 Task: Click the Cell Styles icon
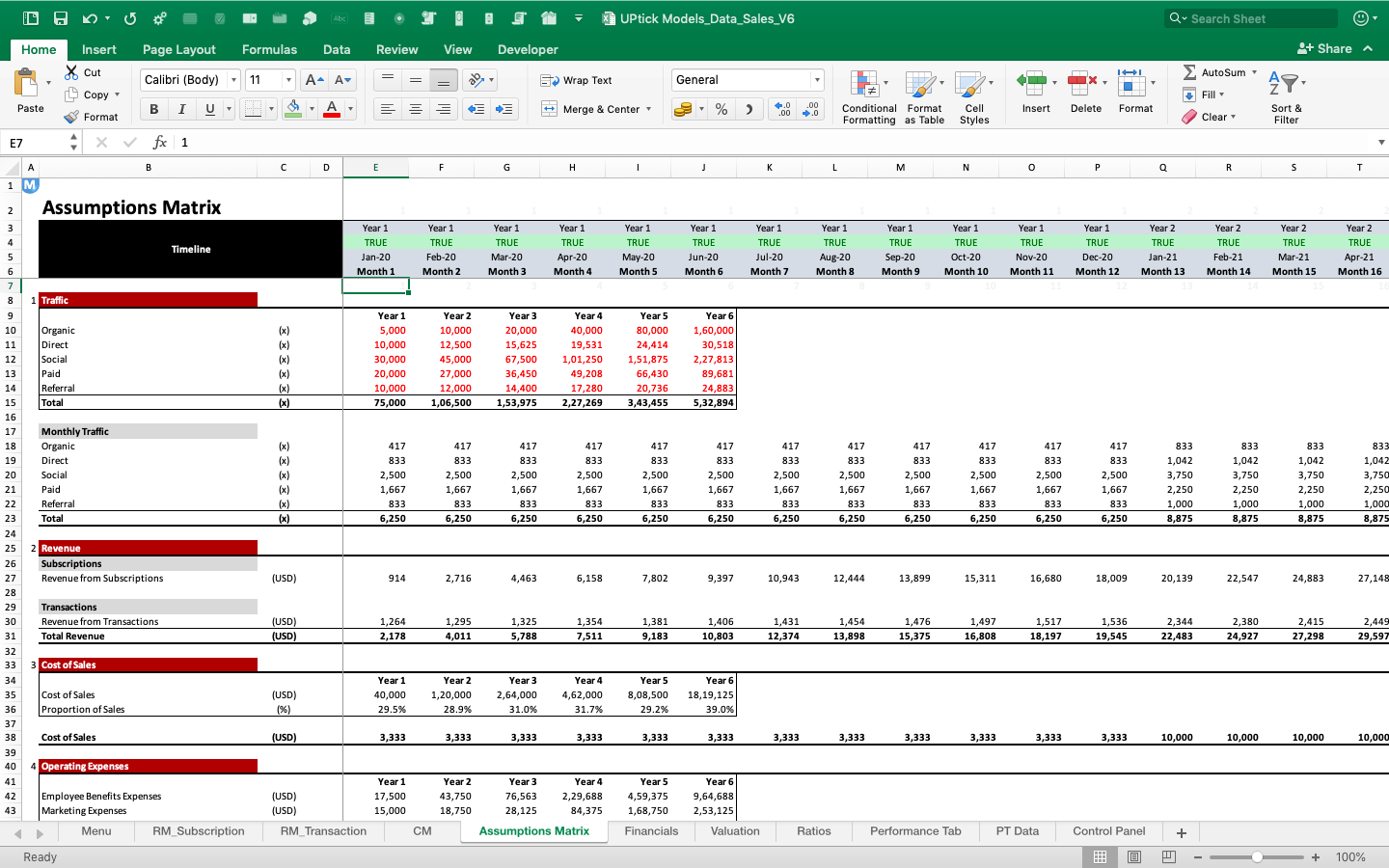(970, 85)
